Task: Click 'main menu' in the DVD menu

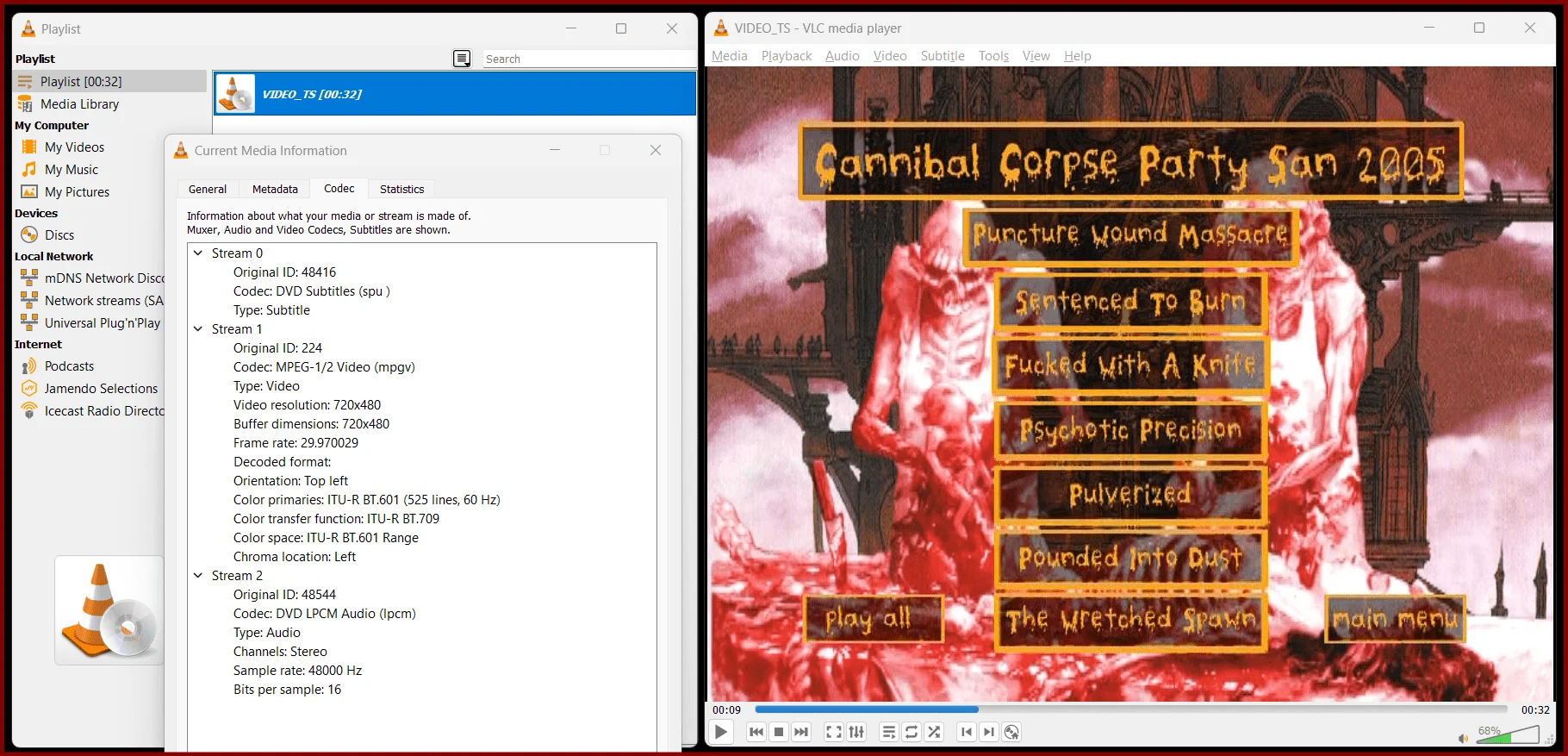Action: tap(1395, 618)
